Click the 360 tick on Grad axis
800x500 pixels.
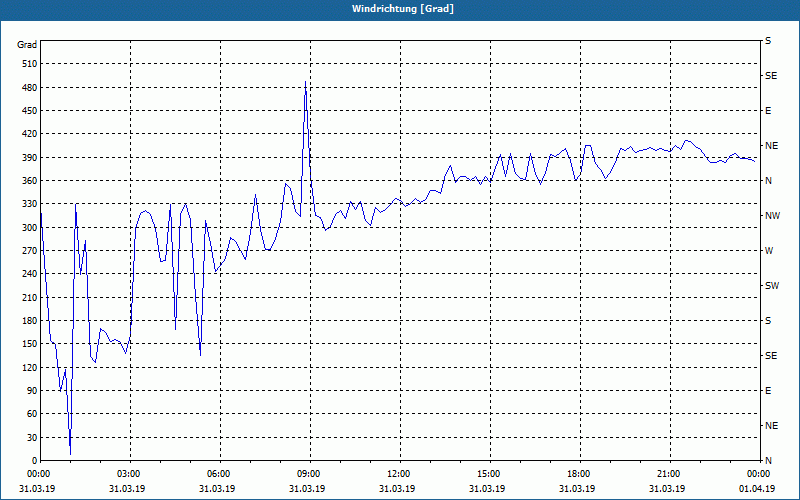(x=30, y=181)
